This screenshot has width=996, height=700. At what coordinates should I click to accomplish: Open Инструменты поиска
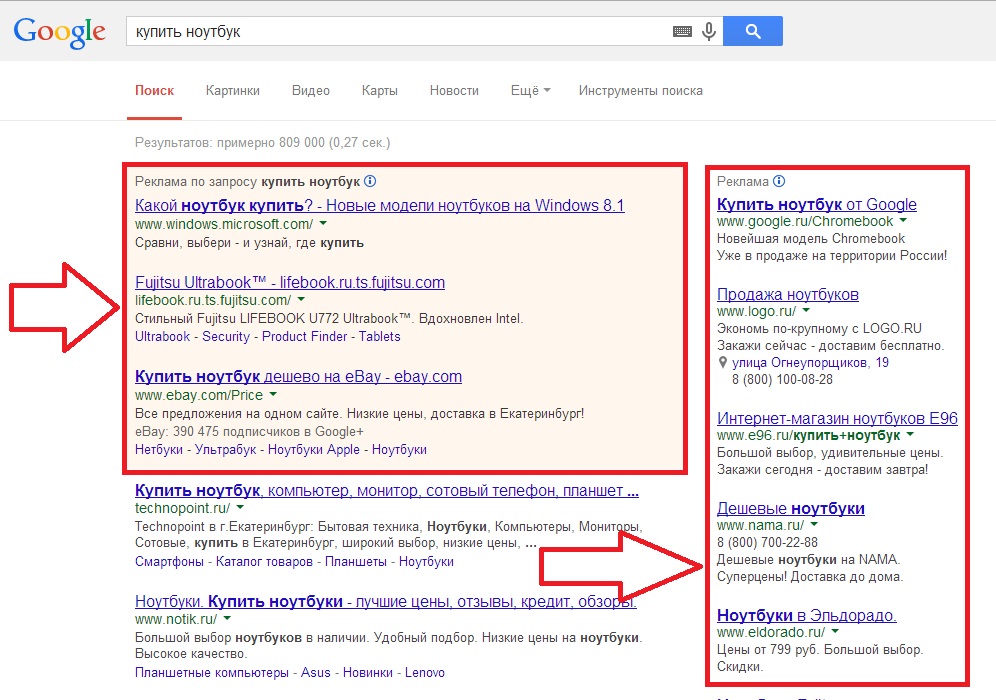(x=640, y=91)
